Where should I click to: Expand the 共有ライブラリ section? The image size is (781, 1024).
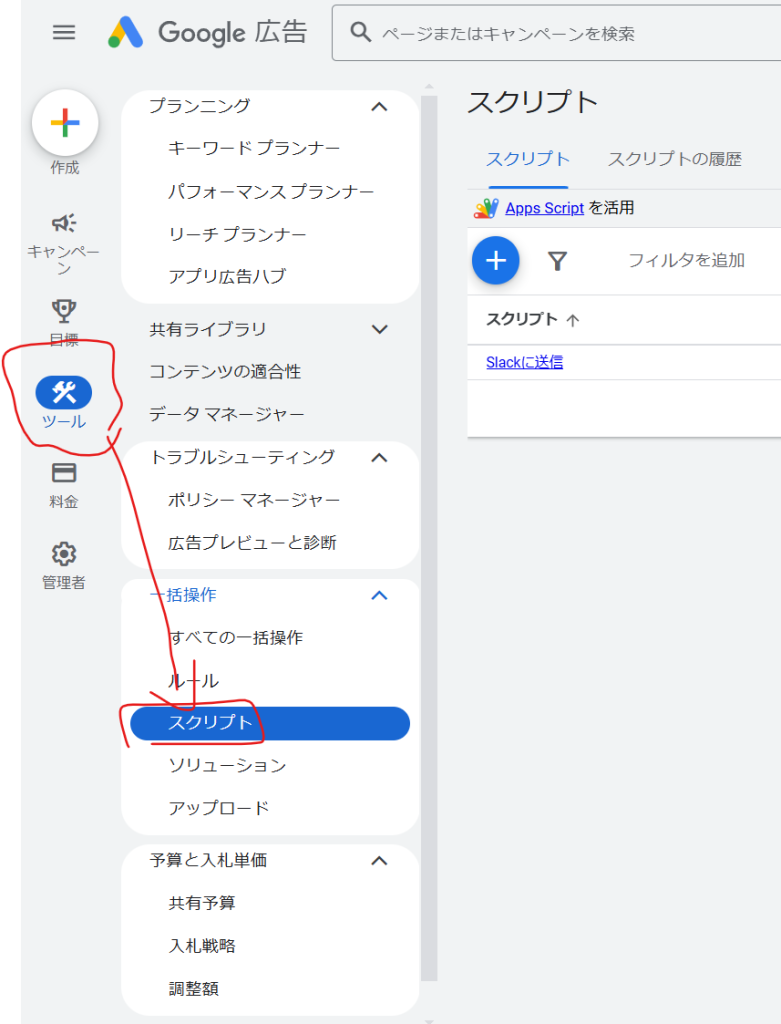click(x=379, y=329)
